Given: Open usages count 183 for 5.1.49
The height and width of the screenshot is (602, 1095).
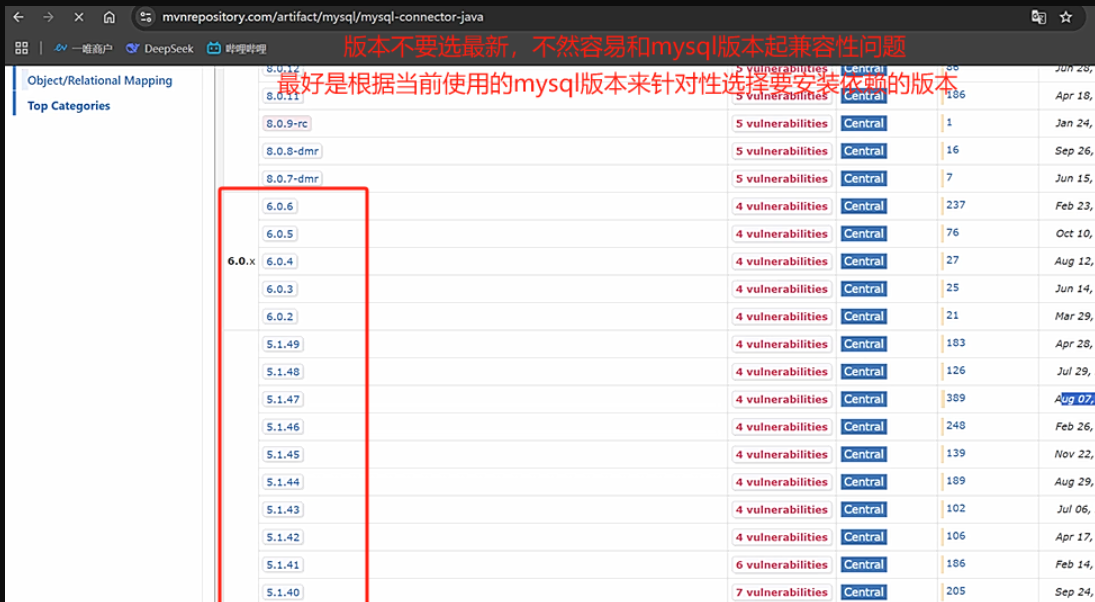Looking at the screenshot, I should pyautogui.click(x=956, y=343).
